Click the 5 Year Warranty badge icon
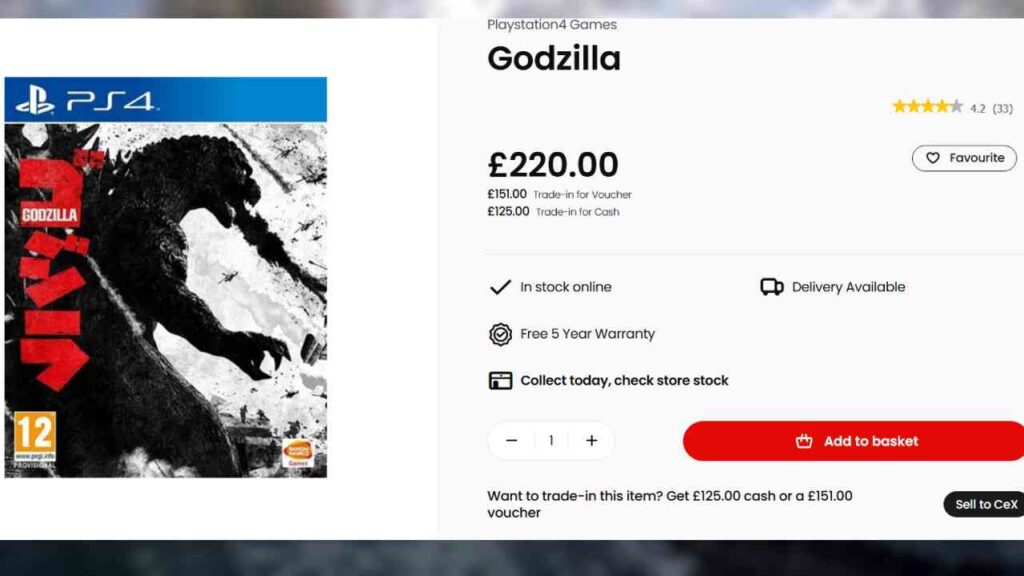1024x576 pixels. tap(500, 334)
